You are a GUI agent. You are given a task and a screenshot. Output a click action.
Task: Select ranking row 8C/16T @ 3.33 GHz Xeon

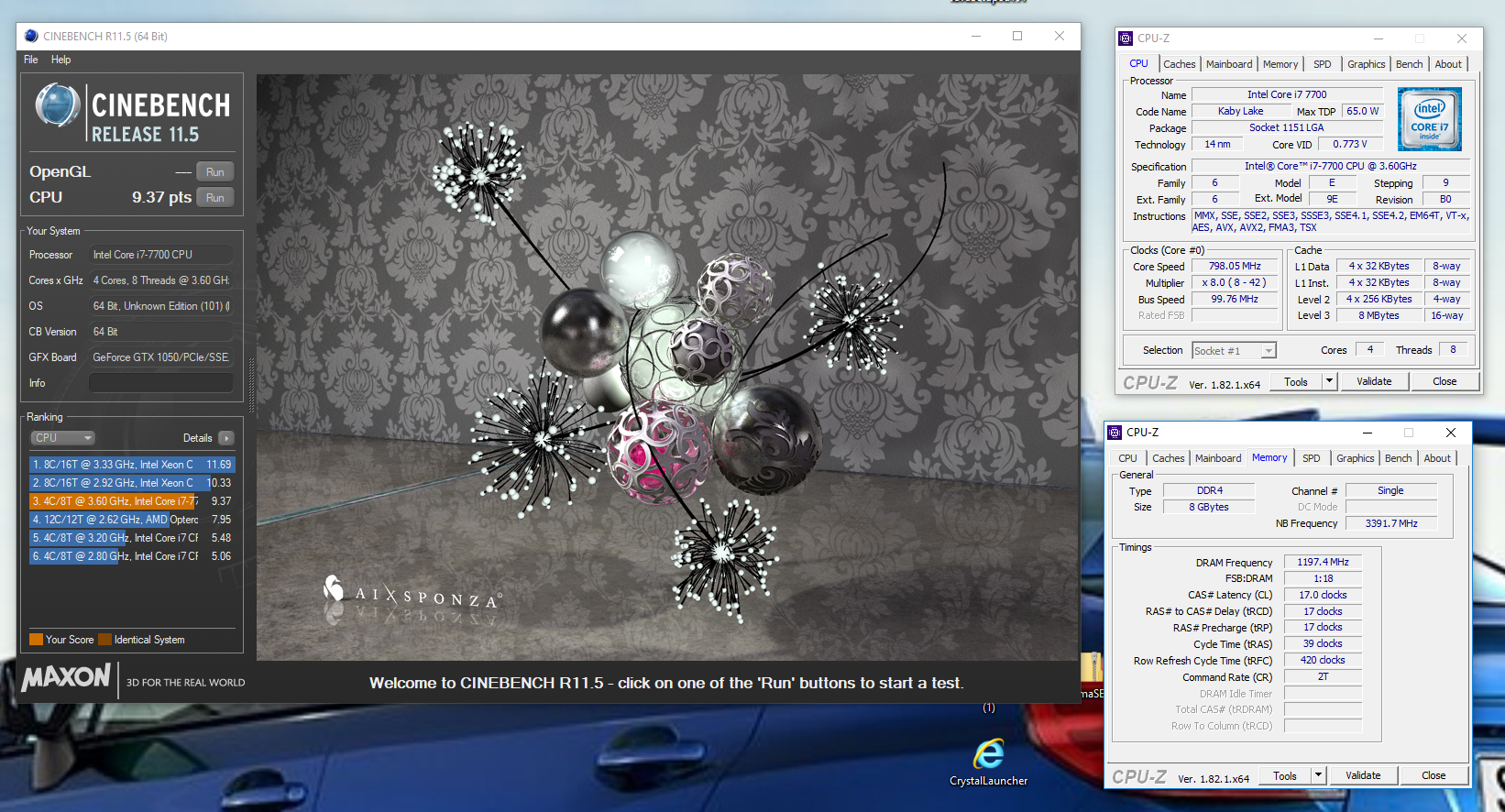point(132,465)
